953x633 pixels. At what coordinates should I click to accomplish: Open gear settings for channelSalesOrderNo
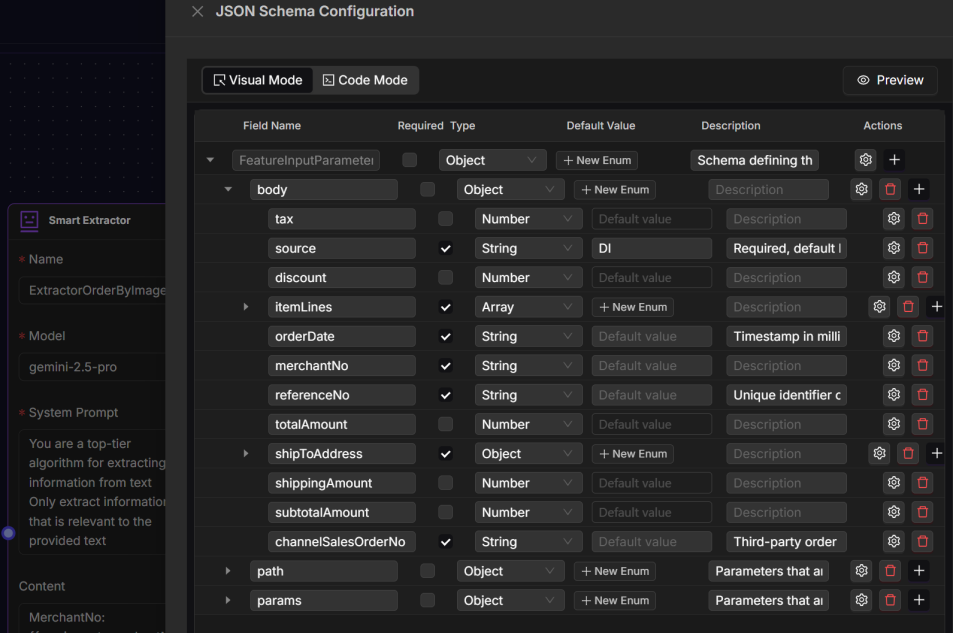tap(893, 541)
